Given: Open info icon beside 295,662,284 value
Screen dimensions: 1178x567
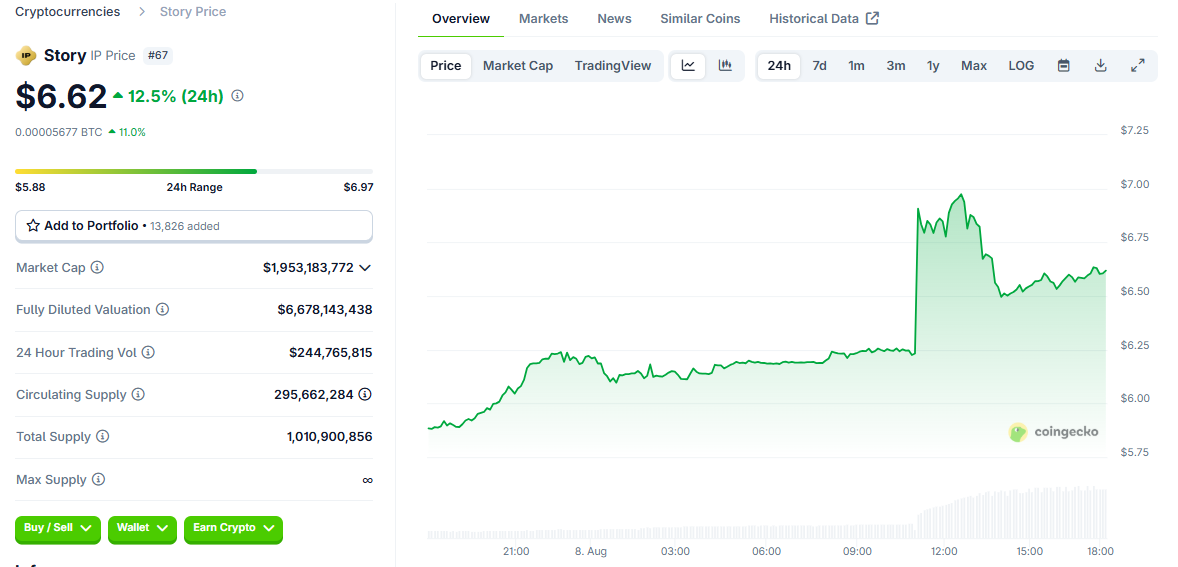Looking at the screenshot, I should (x=365, y=394).
